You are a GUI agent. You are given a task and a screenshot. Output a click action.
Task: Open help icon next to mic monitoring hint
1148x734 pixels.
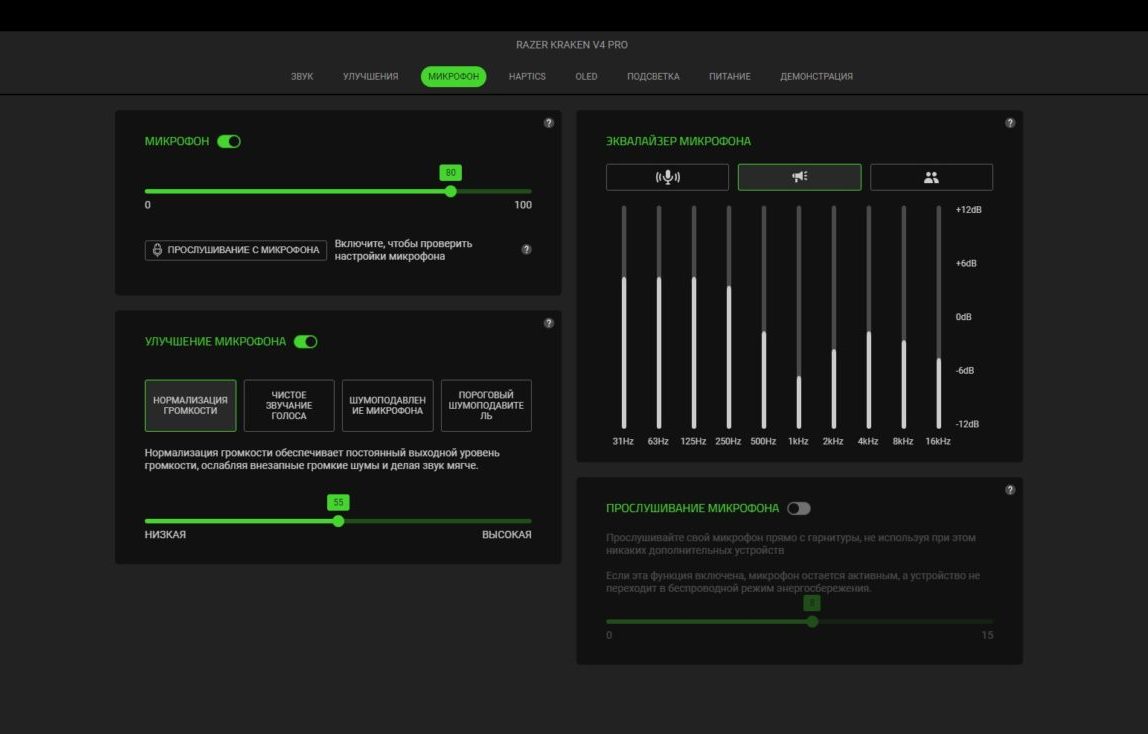(526, 250)
